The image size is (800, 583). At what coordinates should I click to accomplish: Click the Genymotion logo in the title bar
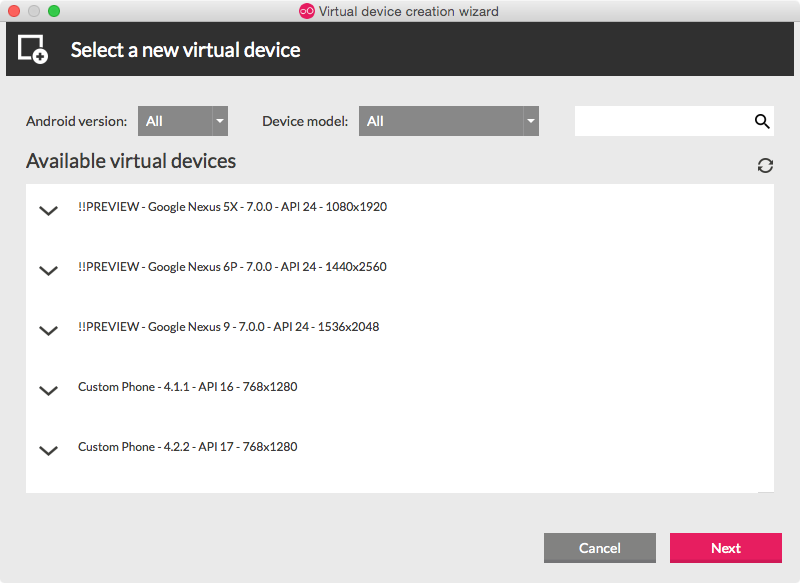tap(307, 11)
